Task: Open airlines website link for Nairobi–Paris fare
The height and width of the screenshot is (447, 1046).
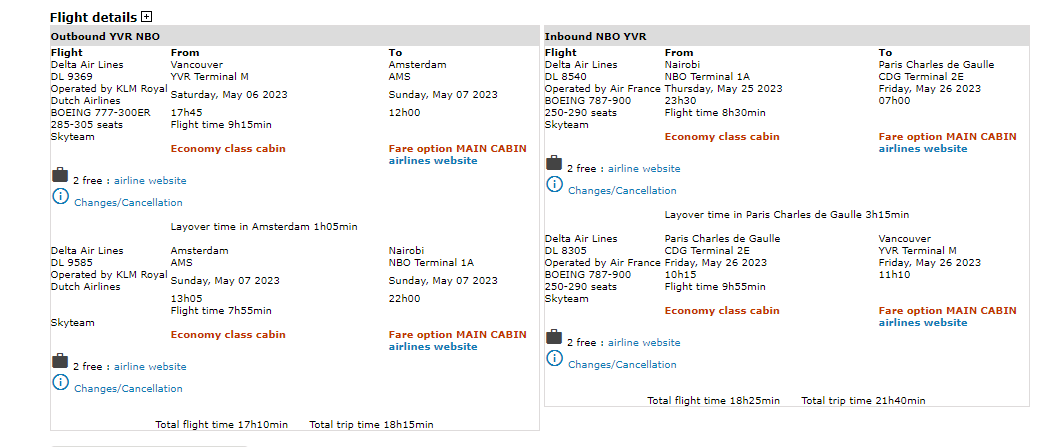Action: [923, 149]
